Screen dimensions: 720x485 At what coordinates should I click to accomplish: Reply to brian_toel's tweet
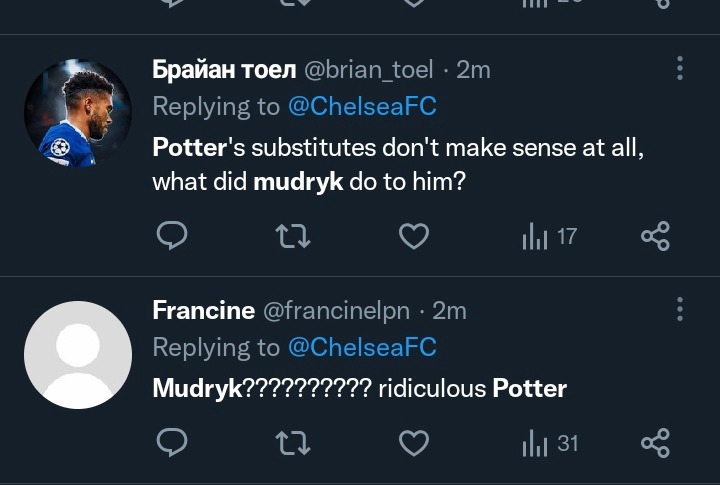tap(173, 236)
